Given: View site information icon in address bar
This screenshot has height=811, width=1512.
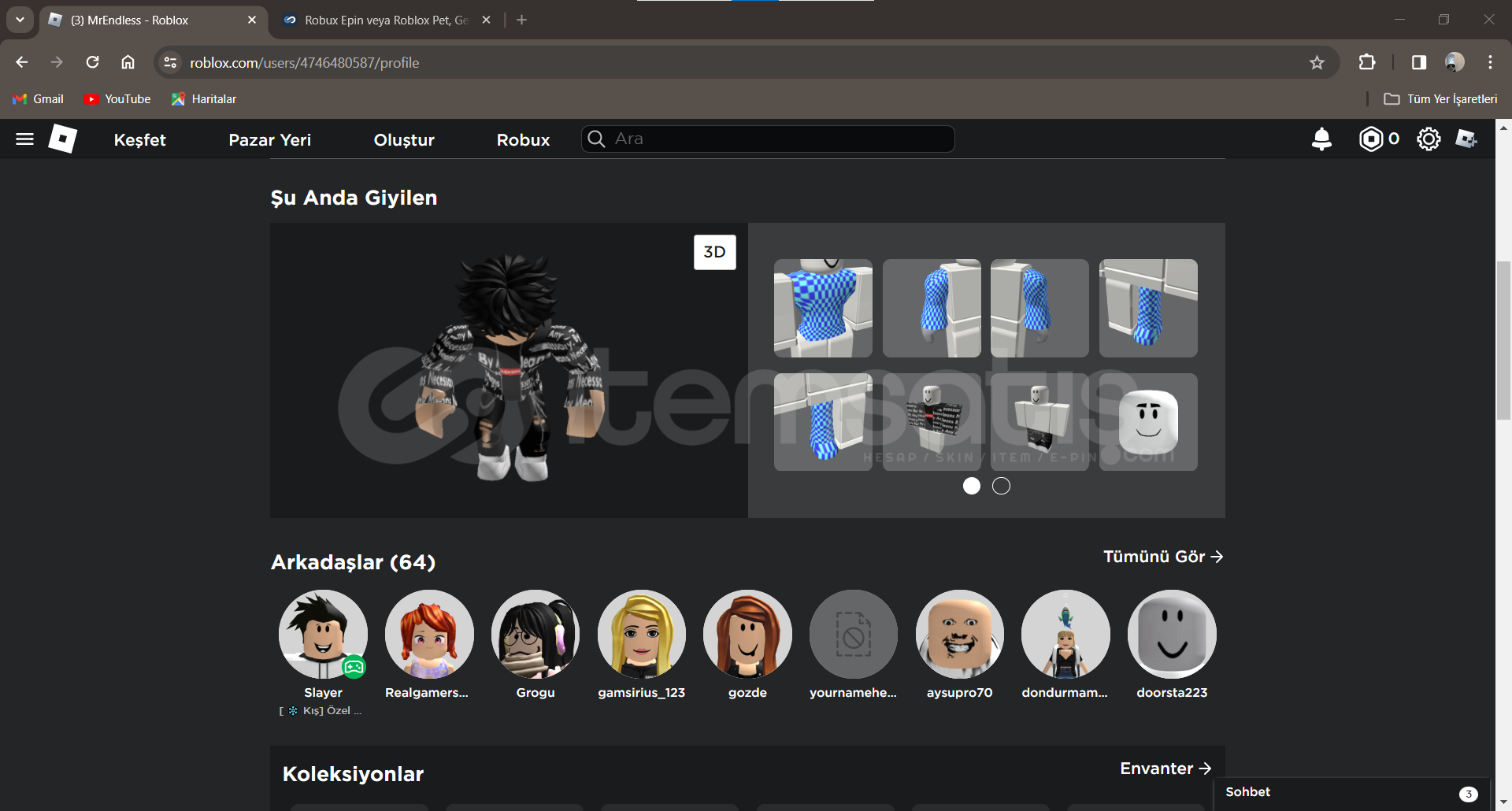Looking at the screenshot, I should click(x=170, y=62).
